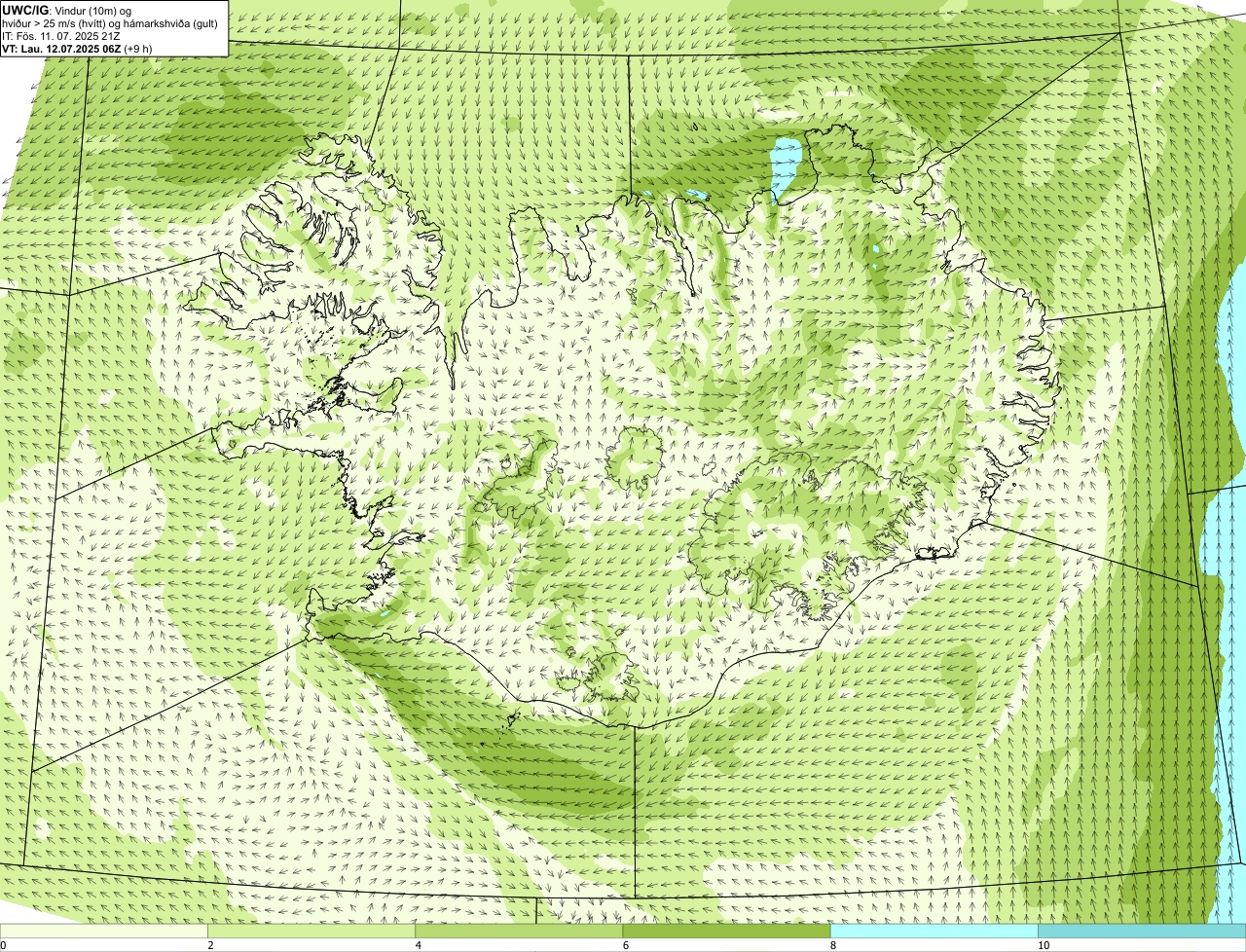Click the medium green 4–6 legend segment
Viewport: 1246px width, 952px height.
519,932
